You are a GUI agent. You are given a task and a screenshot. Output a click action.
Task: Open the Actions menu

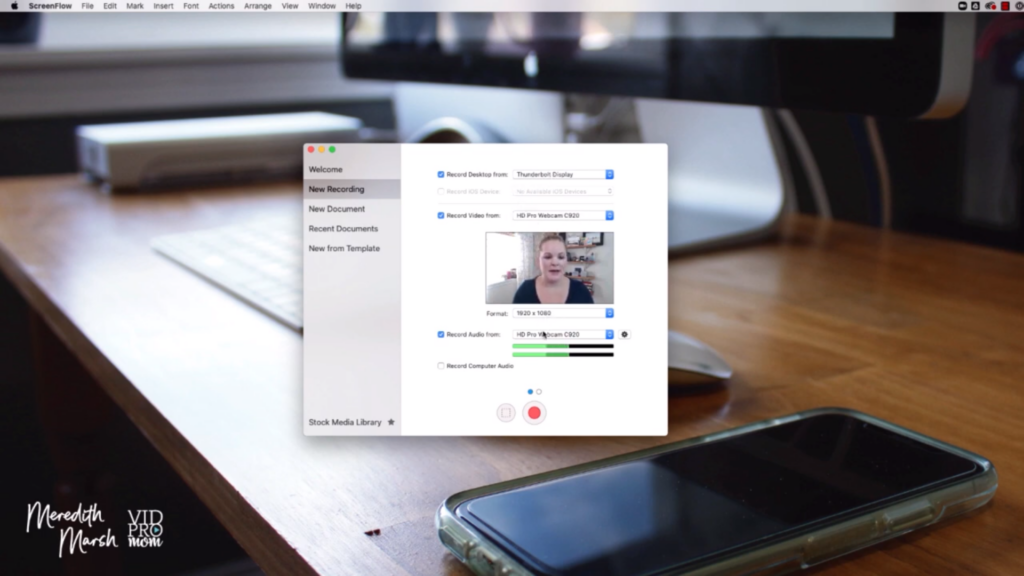(221, 6)
